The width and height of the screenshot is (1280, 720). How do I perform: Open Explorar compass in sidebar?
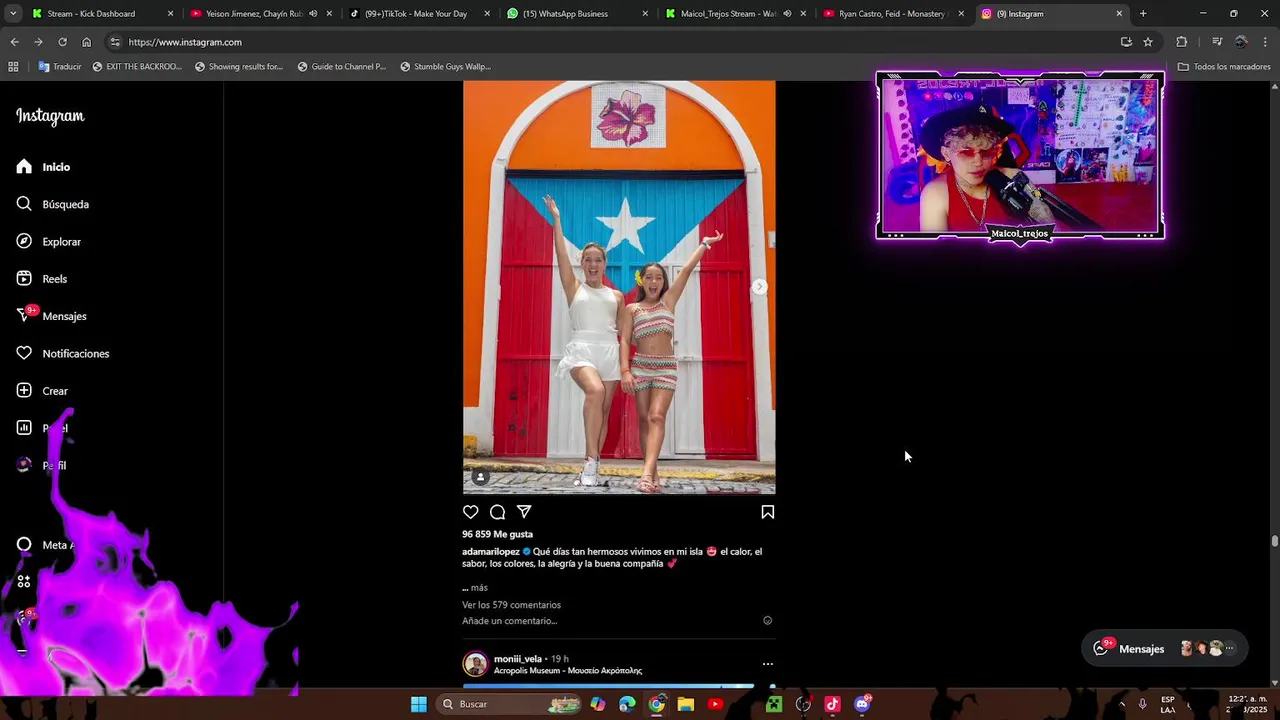[x=49, y=242]
